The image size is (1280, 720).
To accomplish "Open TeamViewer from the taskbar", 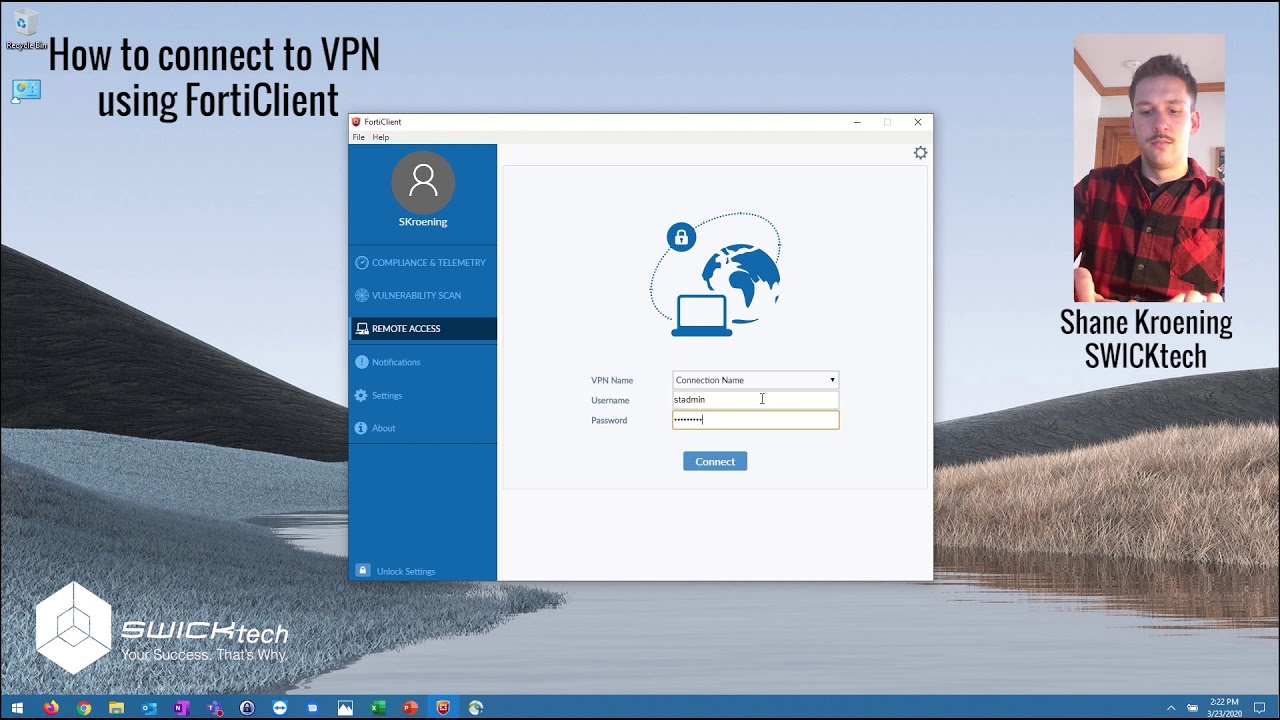I will click(x=280, y=708).
